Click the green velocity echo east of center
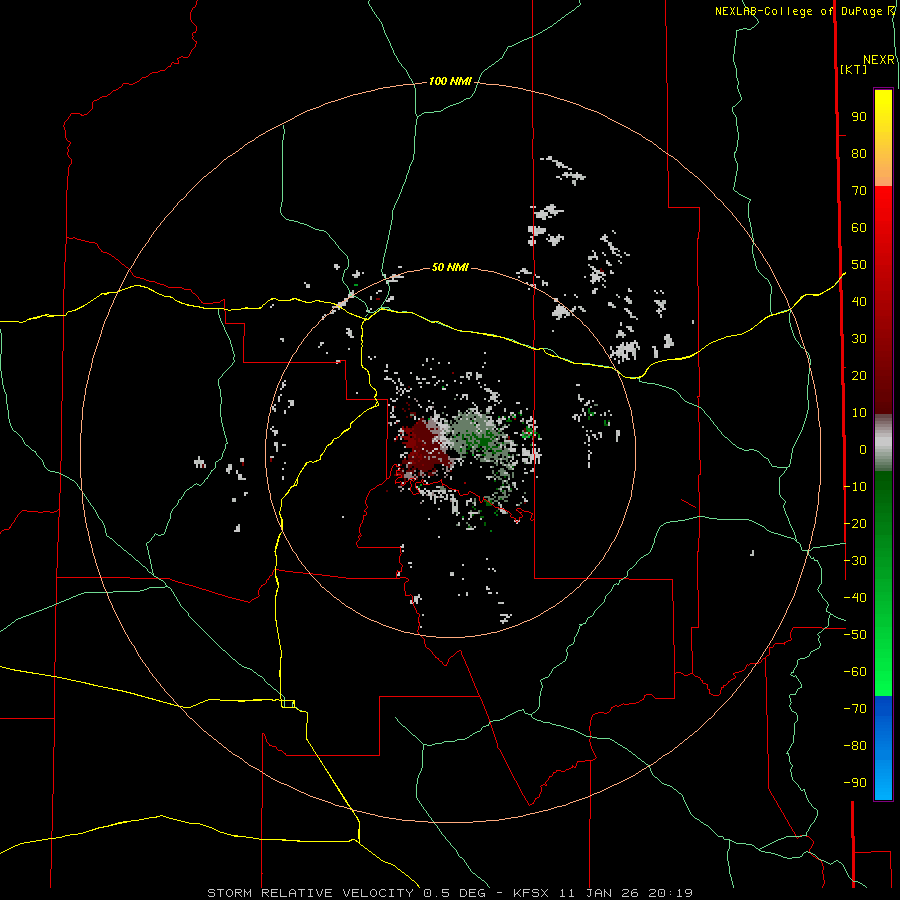 tap(479, 437)
